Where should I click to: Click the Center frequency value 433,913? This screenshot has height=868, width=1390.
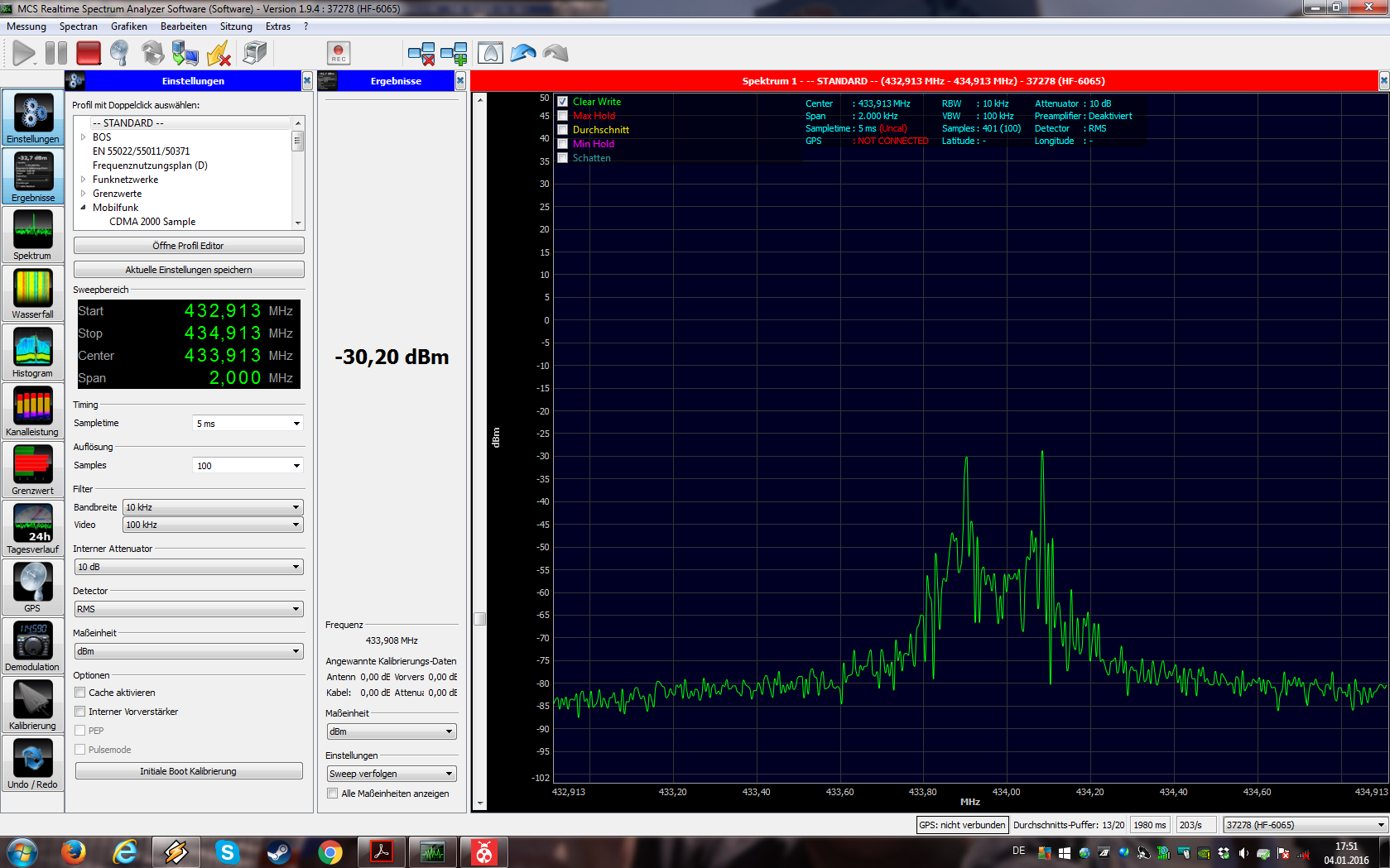223,356
